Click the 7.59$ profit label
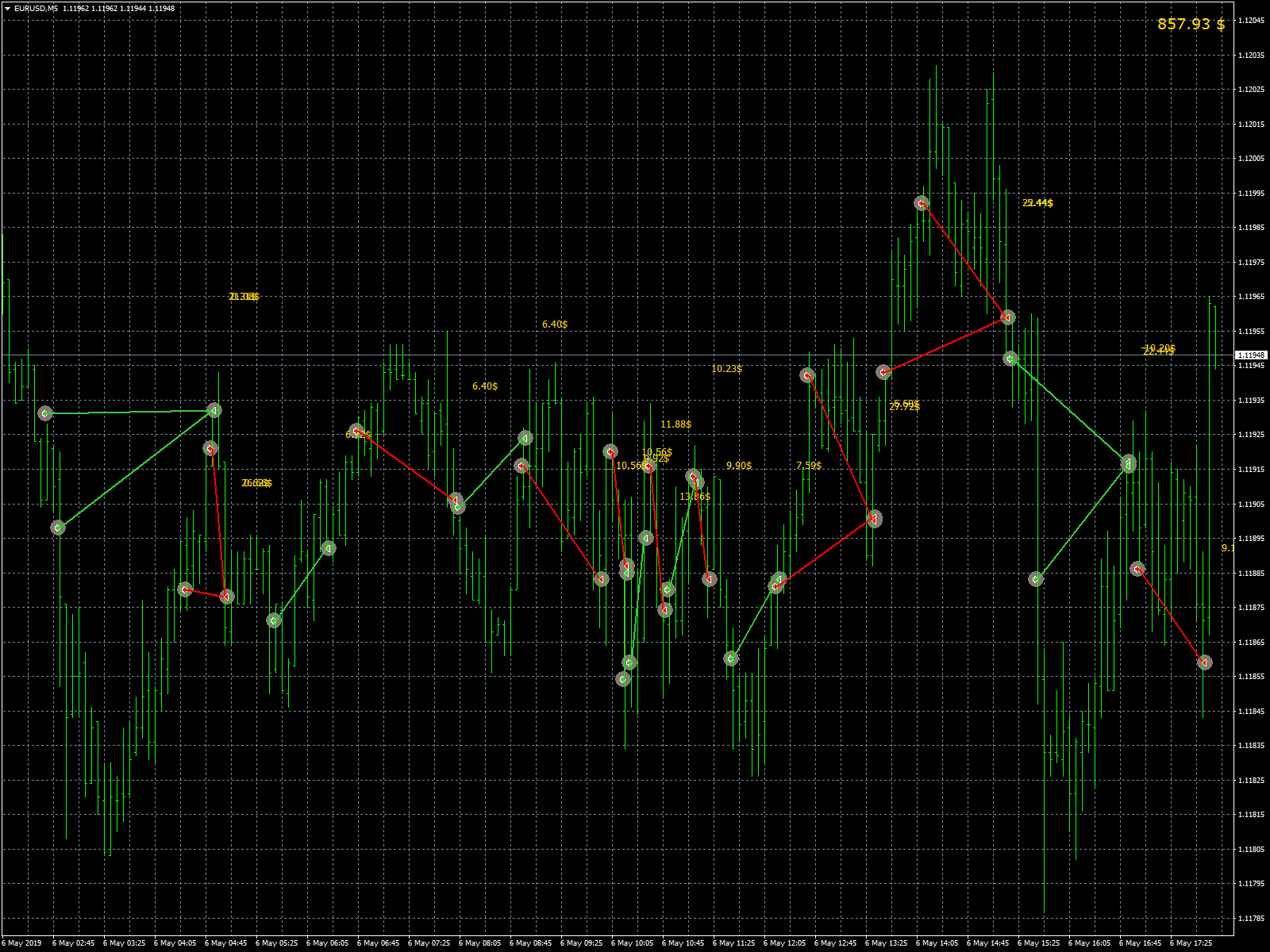This screenshot has width=1270, height=952. click(x=809, y=466)
